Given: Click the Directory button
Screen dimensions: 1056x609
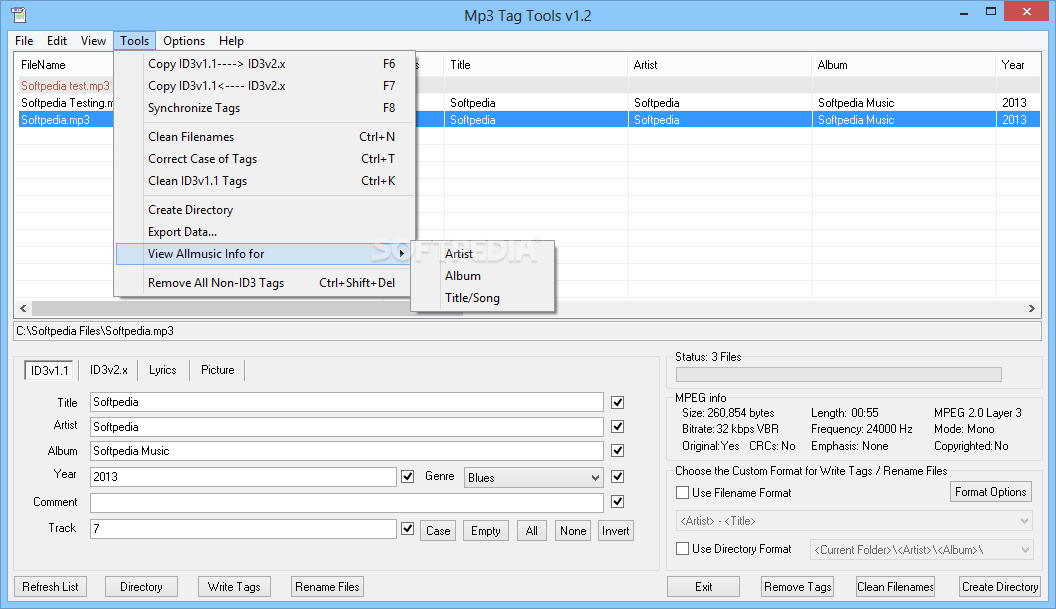Looking at the screenshot, I should pos(141,587).
